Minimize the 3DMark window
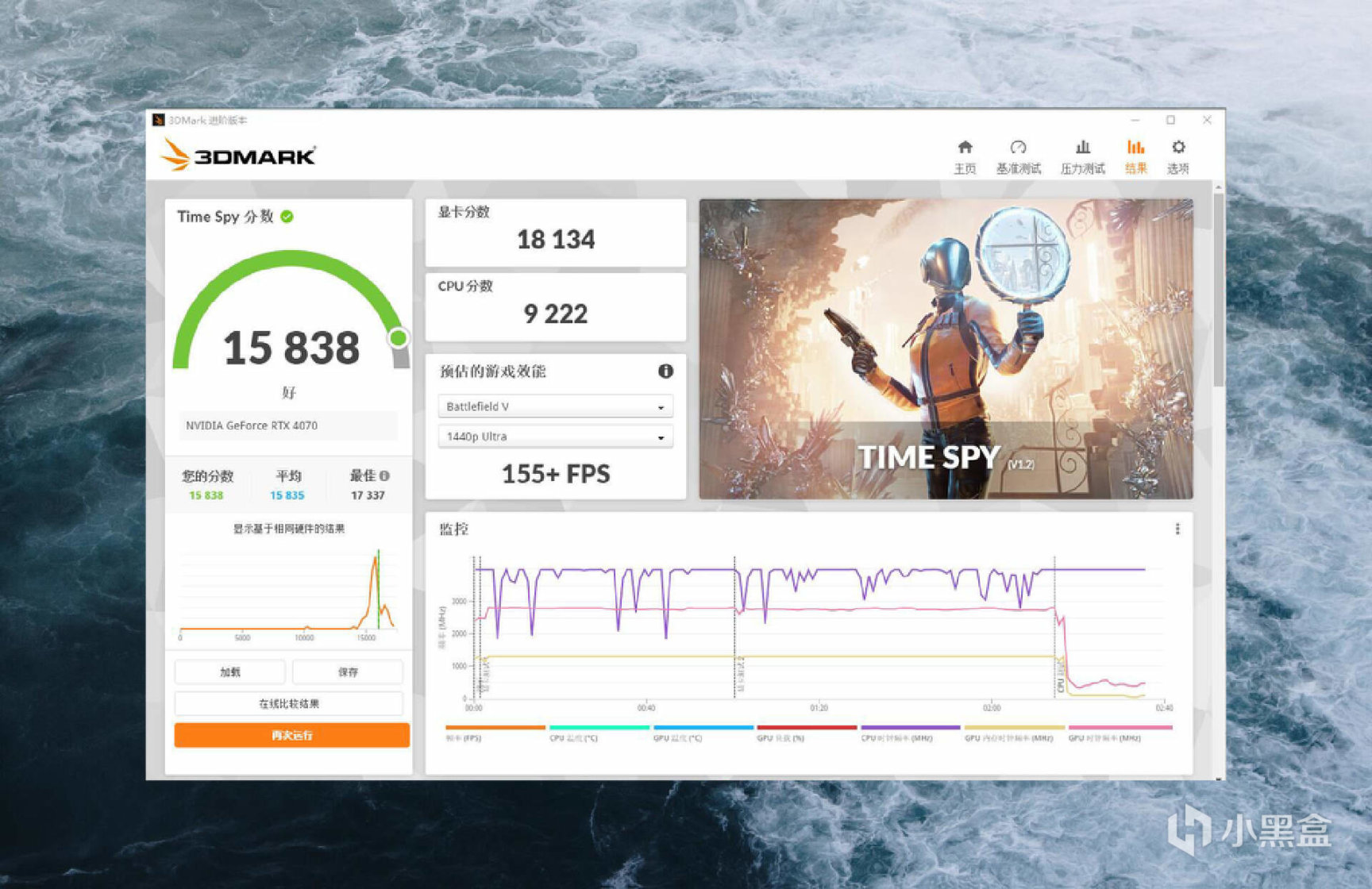This screenshot has width=1372, height=889. pyautogui.click(x=1135, y=120)
